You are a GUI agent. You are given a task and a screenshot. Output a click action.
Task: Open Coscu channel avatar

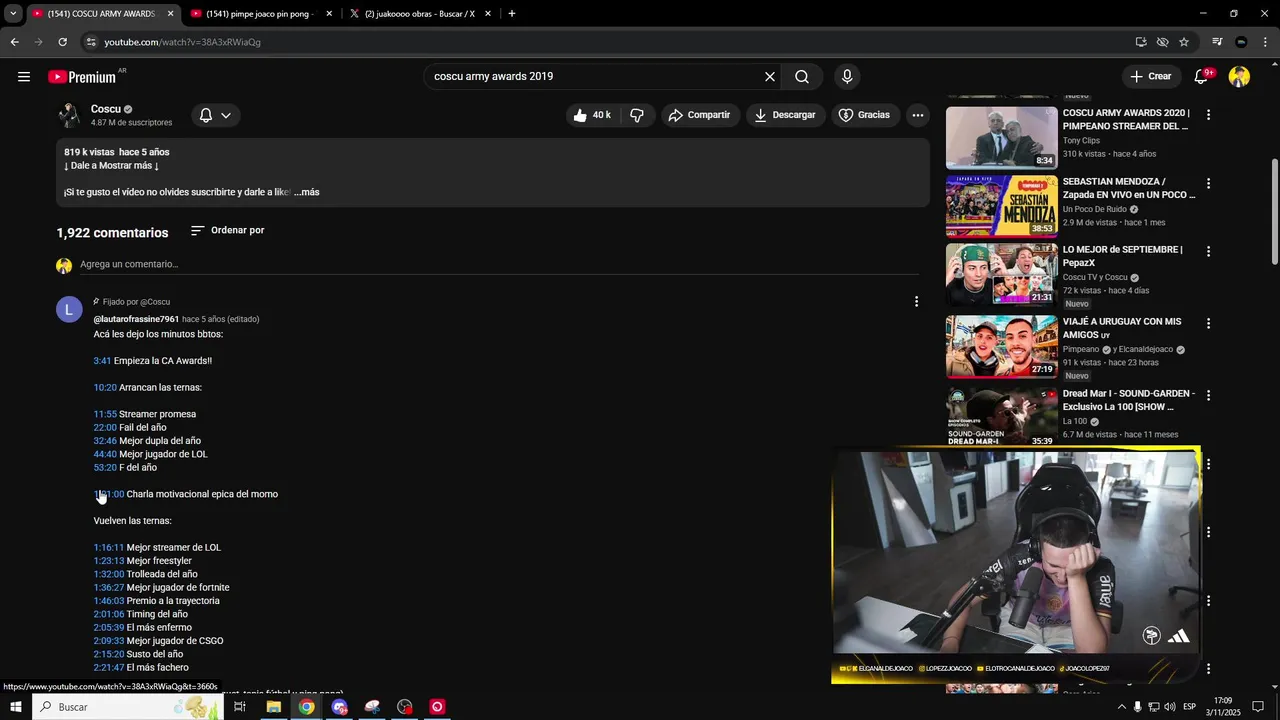coord(69,115)
